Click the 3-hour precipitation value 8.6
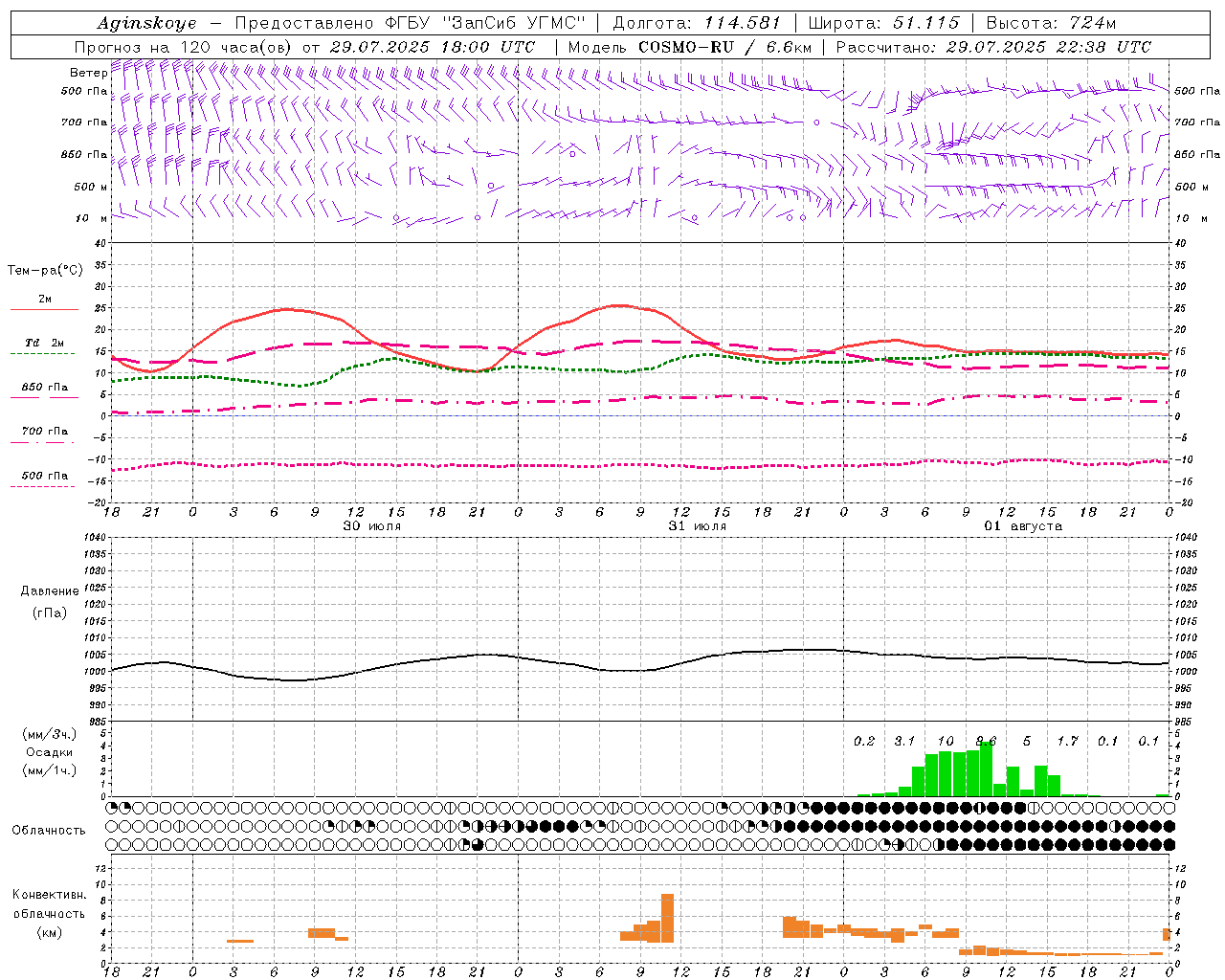Viewport: 1225px width, 980px height. pyautogui.click(x=986, y=741)
